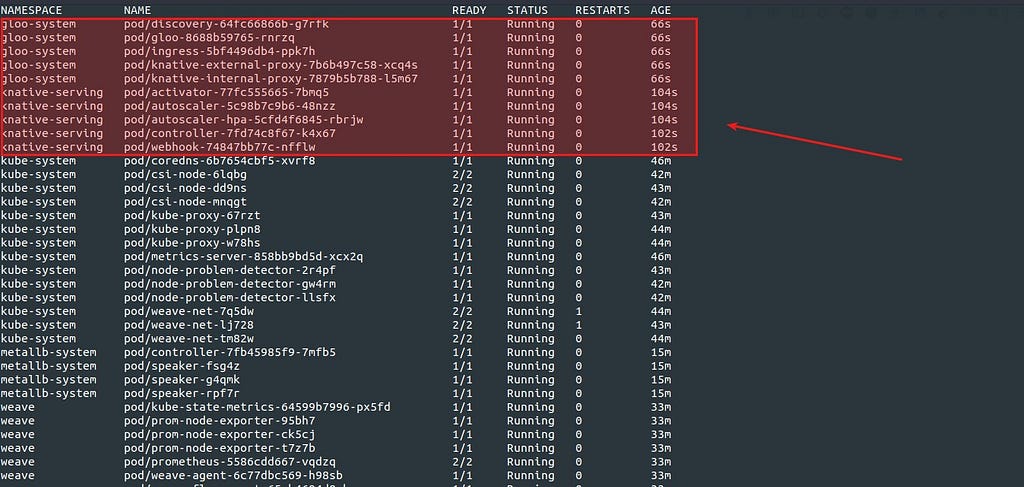Click 15m age of speaker-rpf7r row

[660, 394]
